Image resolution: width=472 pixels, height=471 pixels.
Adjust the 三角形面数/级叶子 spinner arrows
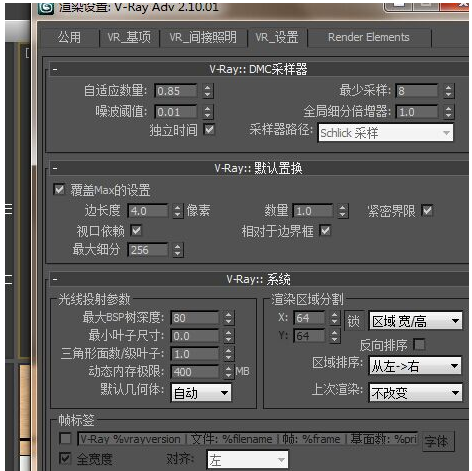[x=228, y=354]
